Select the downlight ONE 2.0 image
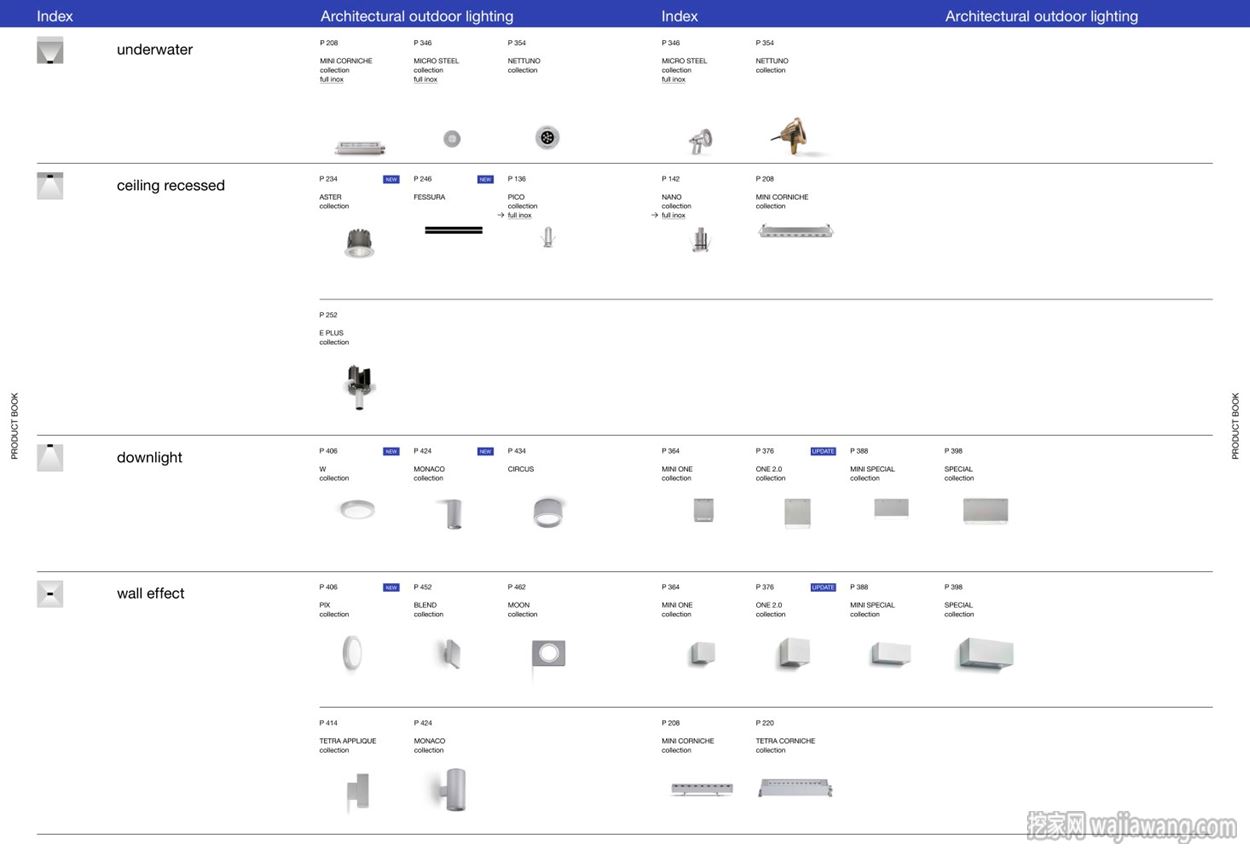 pos(797,513)
